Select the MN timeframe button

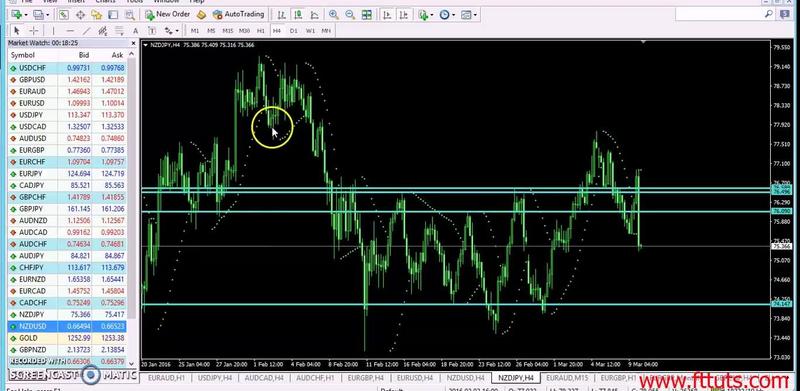point(326,31)
